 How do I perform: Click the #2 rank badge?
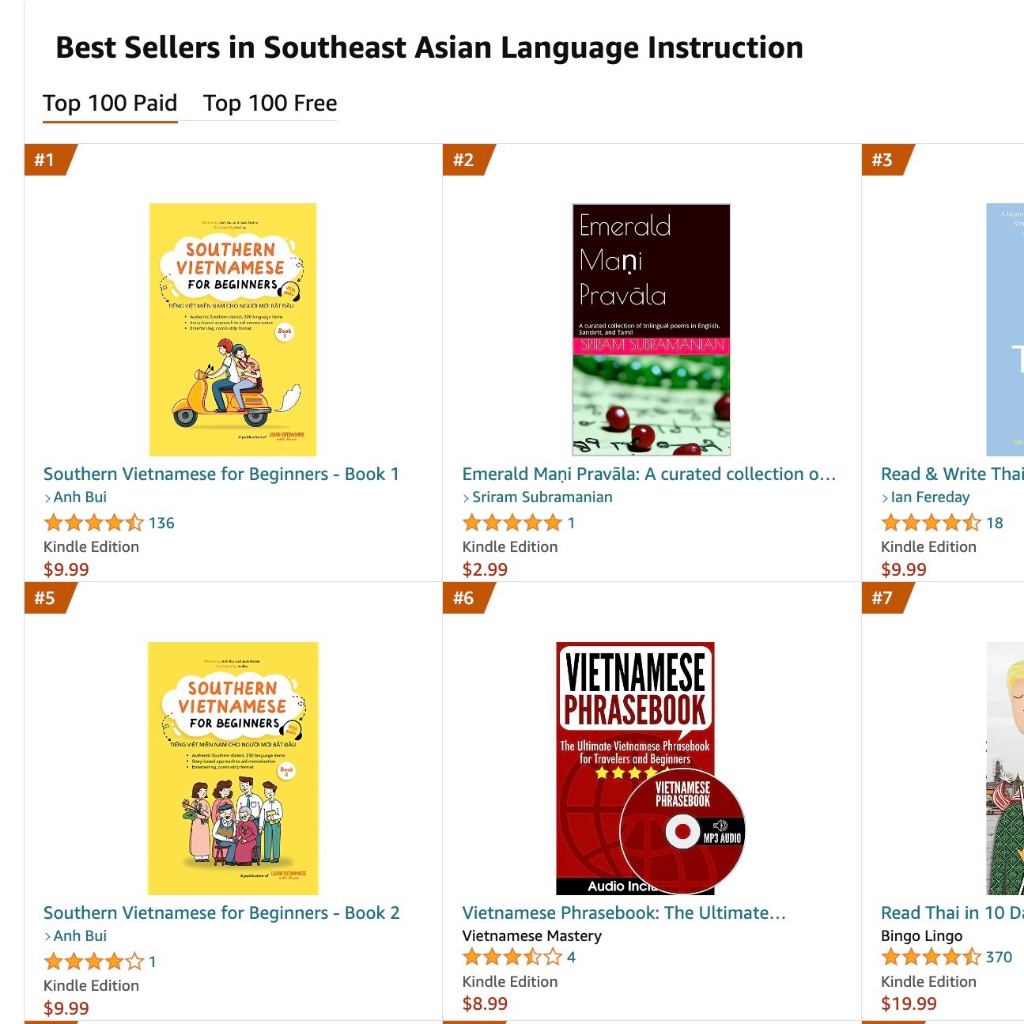pyautogui.click(x=461, y=158)
